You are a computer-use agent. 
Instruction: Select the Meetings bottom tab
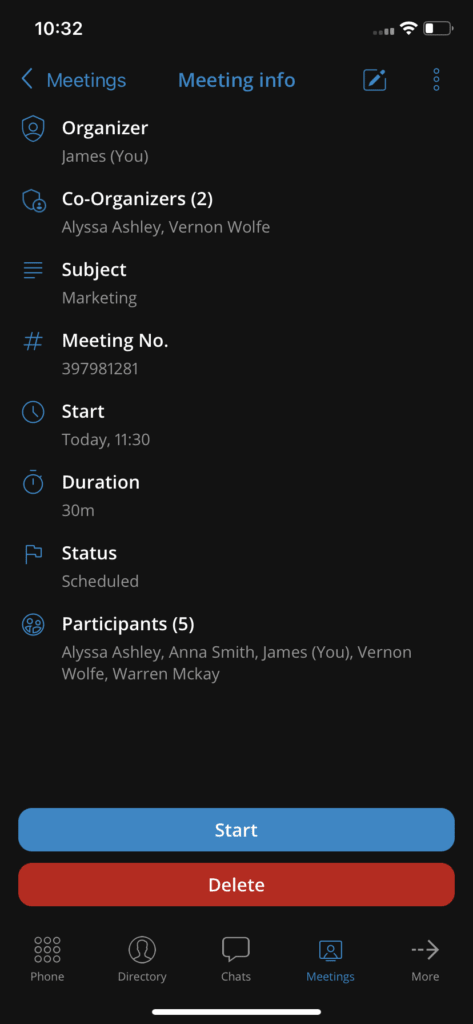coord(331,958)
